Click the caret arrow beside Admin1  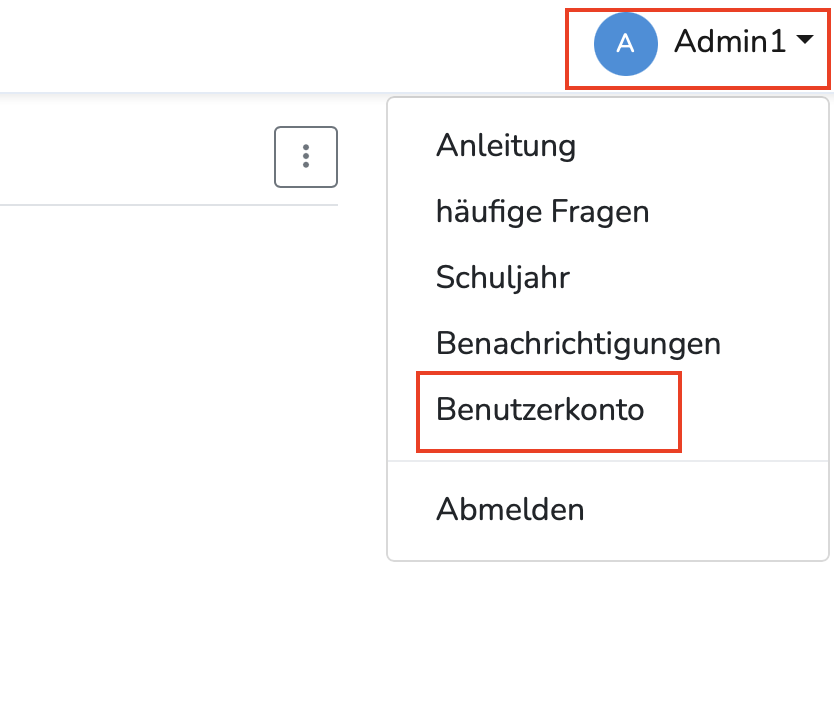point(805,41)
